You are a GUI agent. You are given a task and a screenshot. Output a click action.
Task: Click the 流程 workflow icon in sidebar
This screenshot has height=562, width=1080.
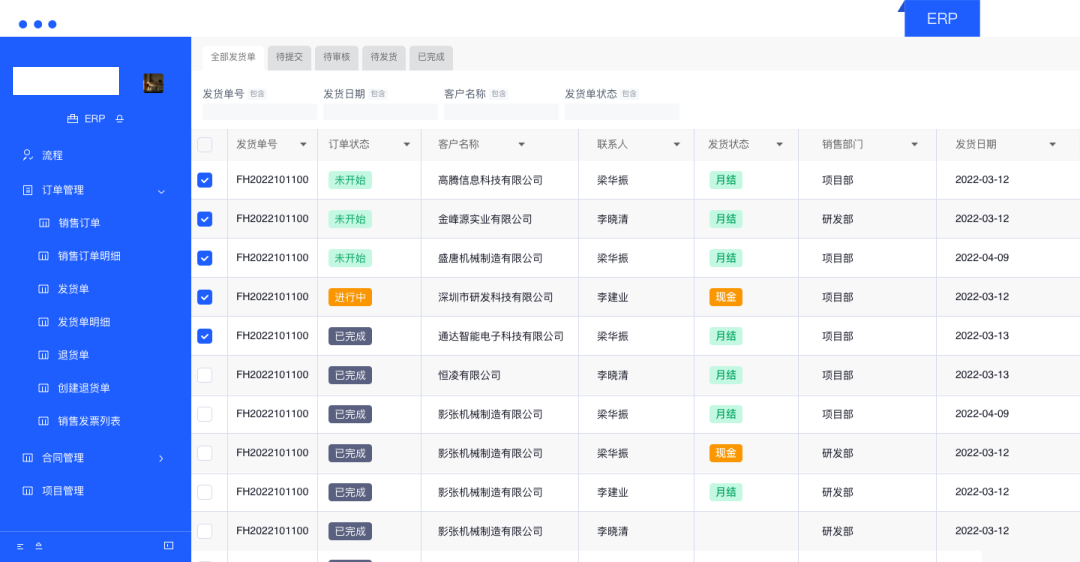click(28, 155)
